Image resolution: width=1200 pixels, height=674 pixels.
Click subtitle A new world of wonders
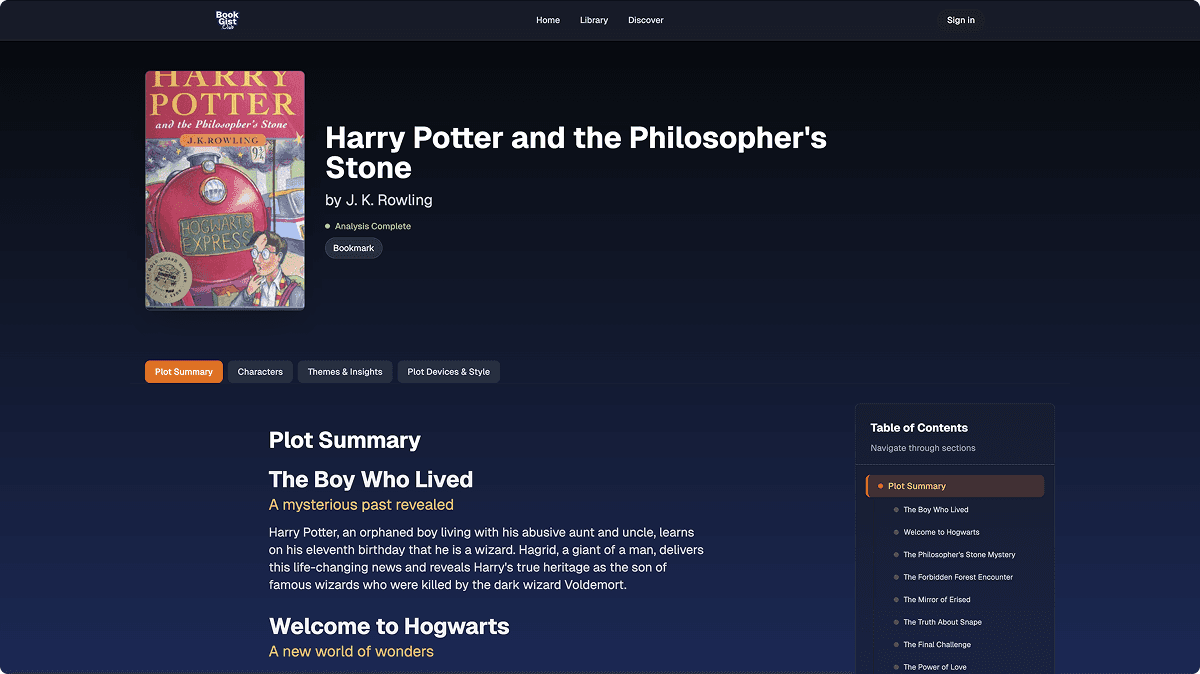point(351,652)
